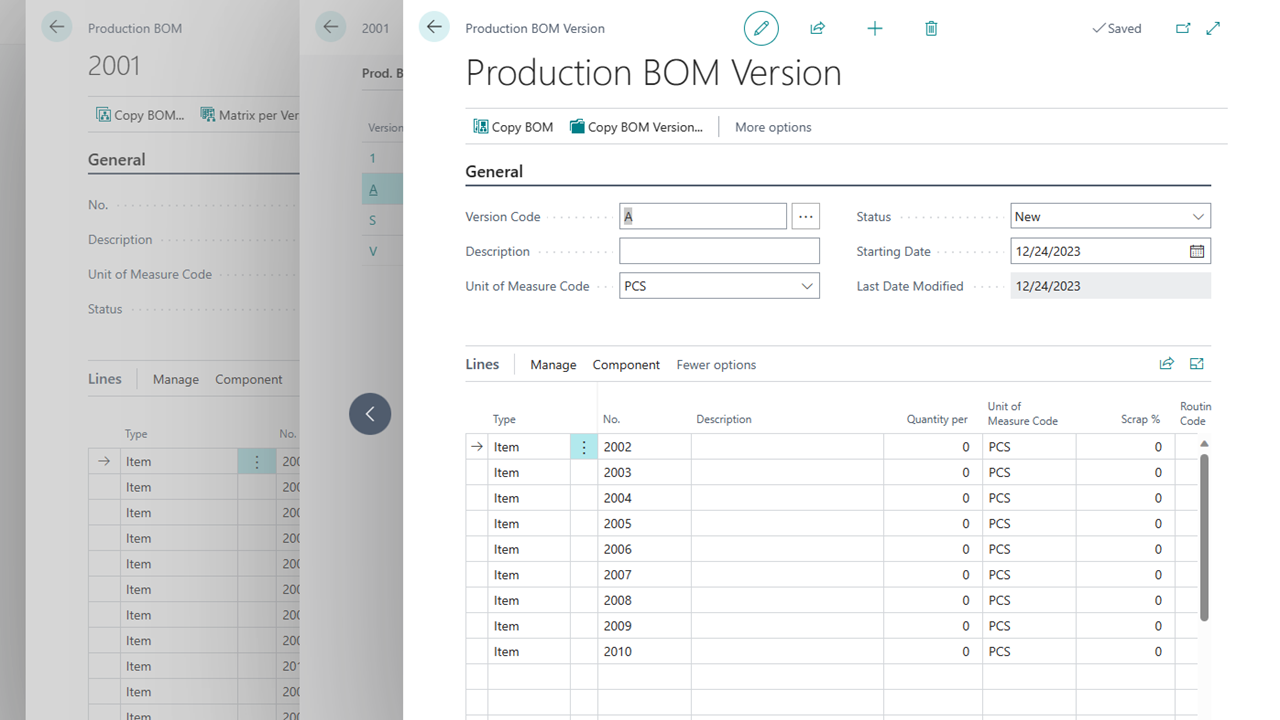The height and width of the screenshot is (720, 1280).
Task: Click the expand page full-screen icon
Action: tap(1213, 28)
